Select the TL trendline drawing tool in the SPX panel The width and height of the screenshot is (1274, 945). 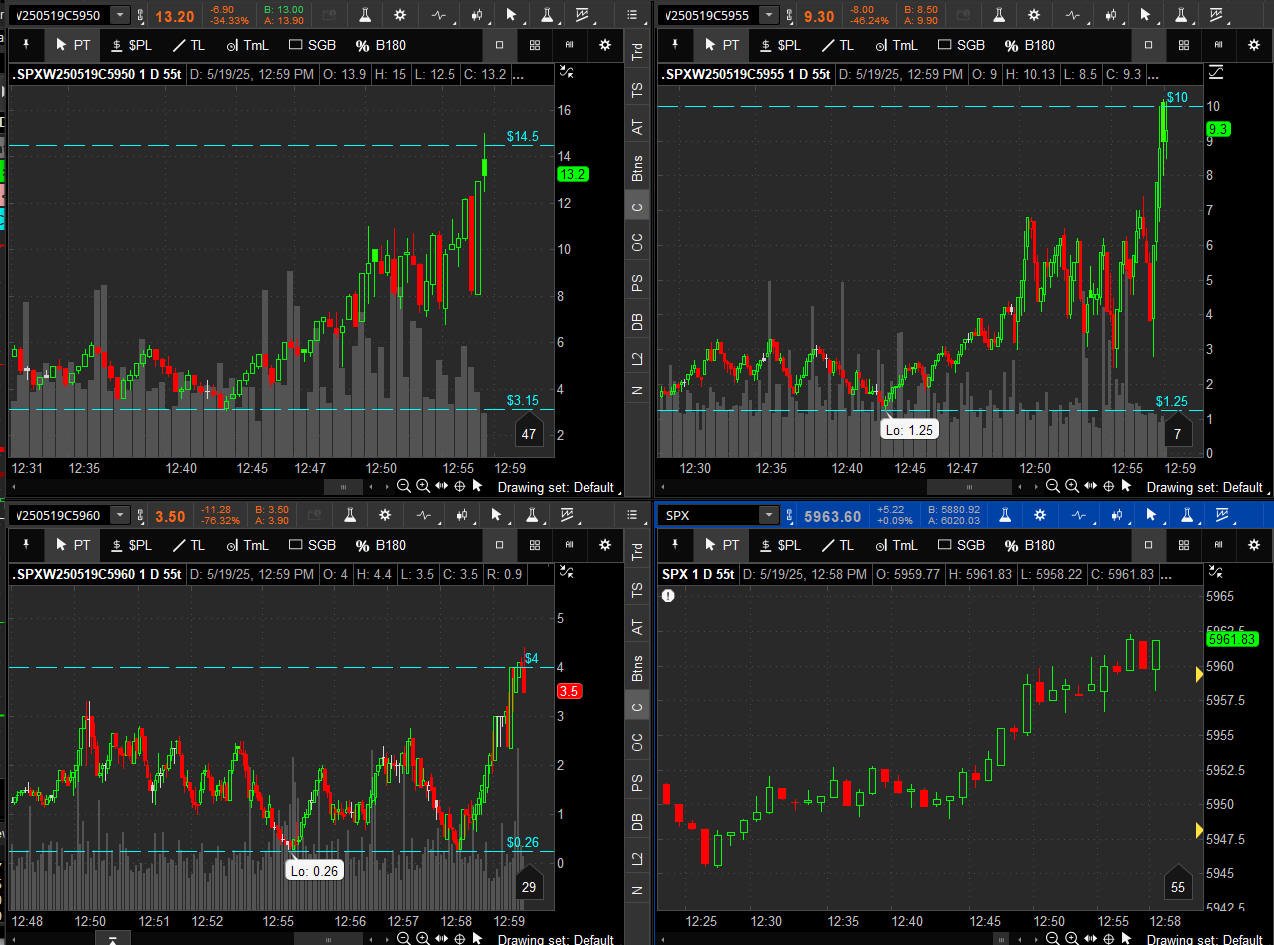[836, 545]
